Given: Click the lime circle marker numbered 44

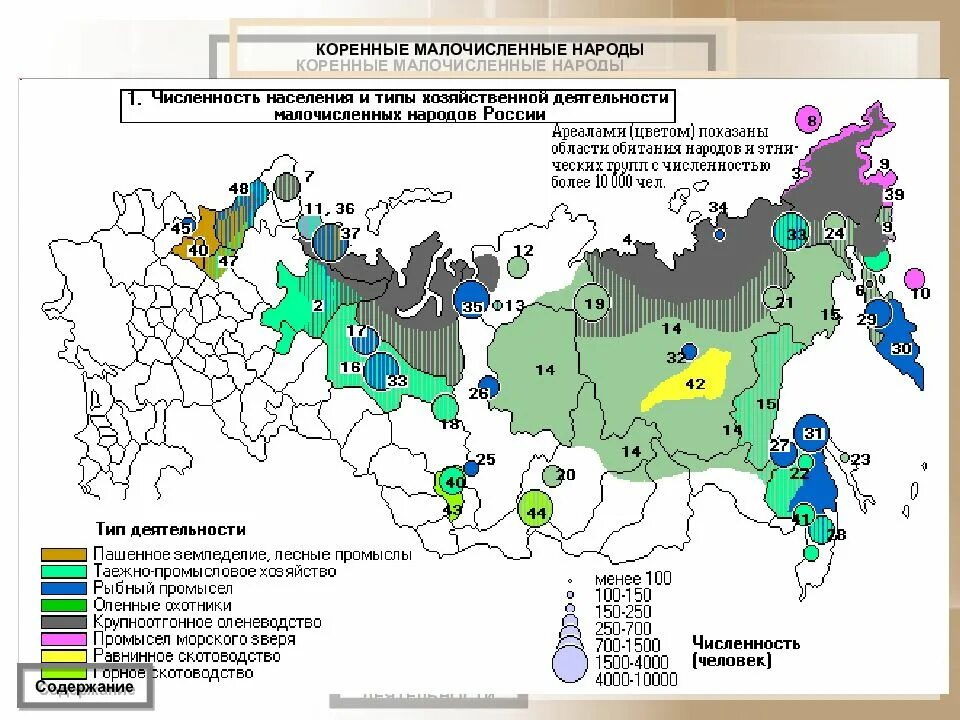Looking at the screenshot, I should pyautogui.click(x=535, y=509).
